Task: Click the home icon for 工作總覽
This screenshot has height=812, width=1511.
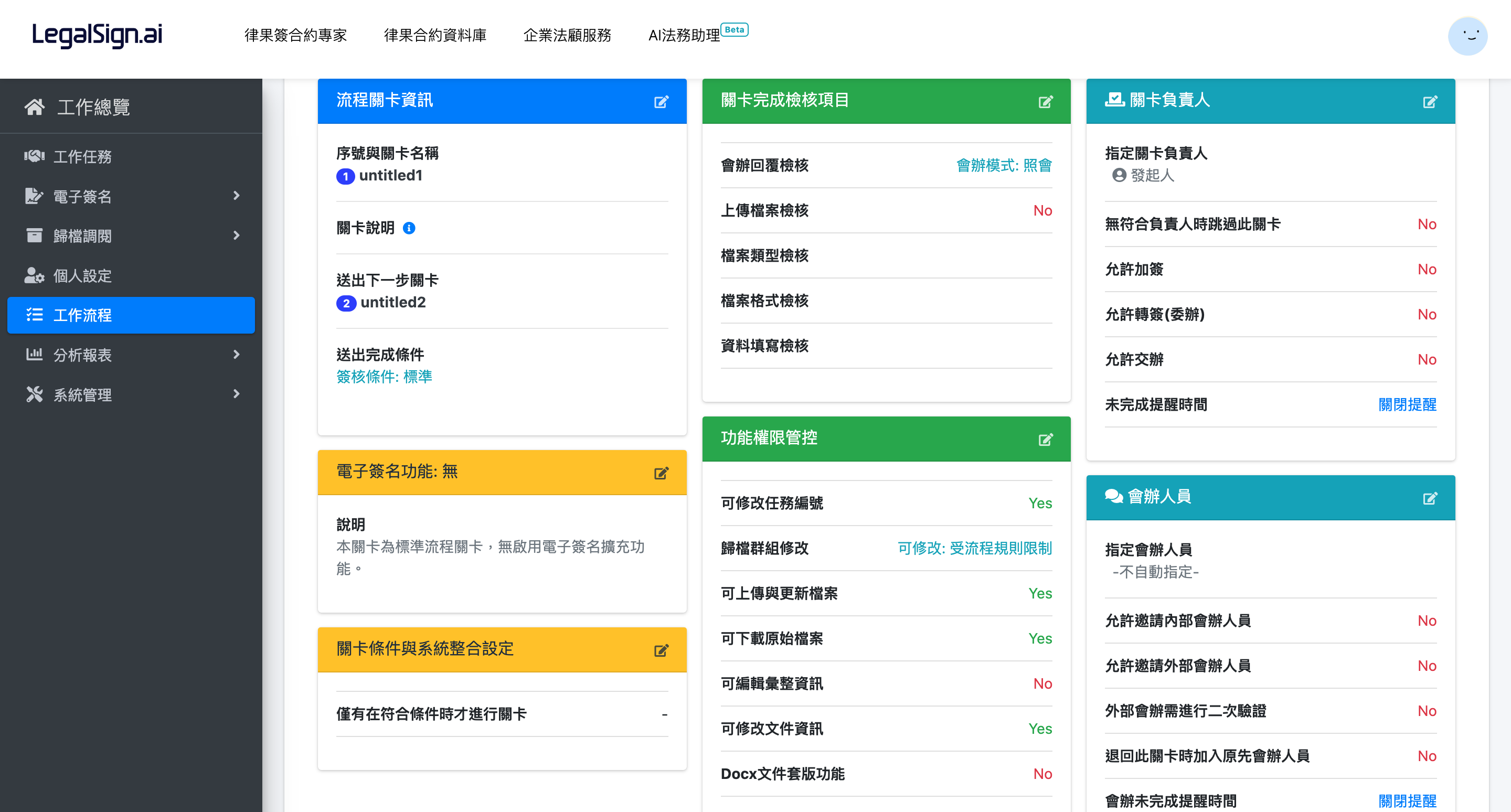Action: click(35, 106)
